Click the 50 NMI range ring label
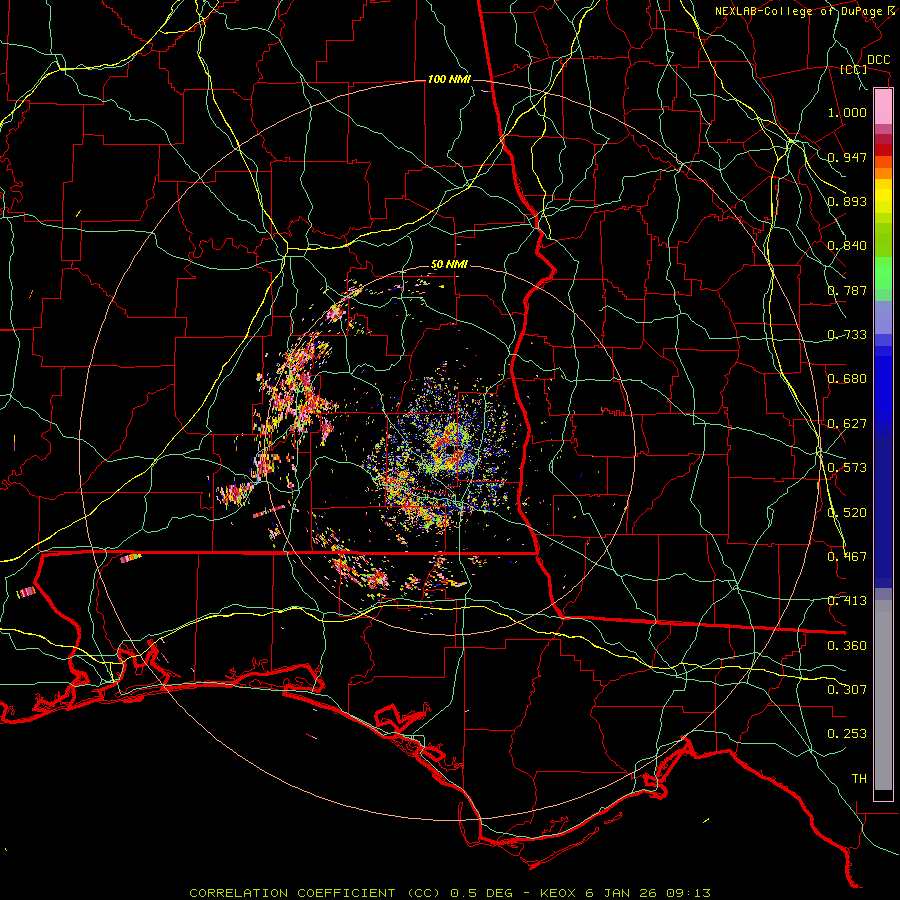Viewport: 900px width, 900px height. pyautogui.click(x=449, y=265)
